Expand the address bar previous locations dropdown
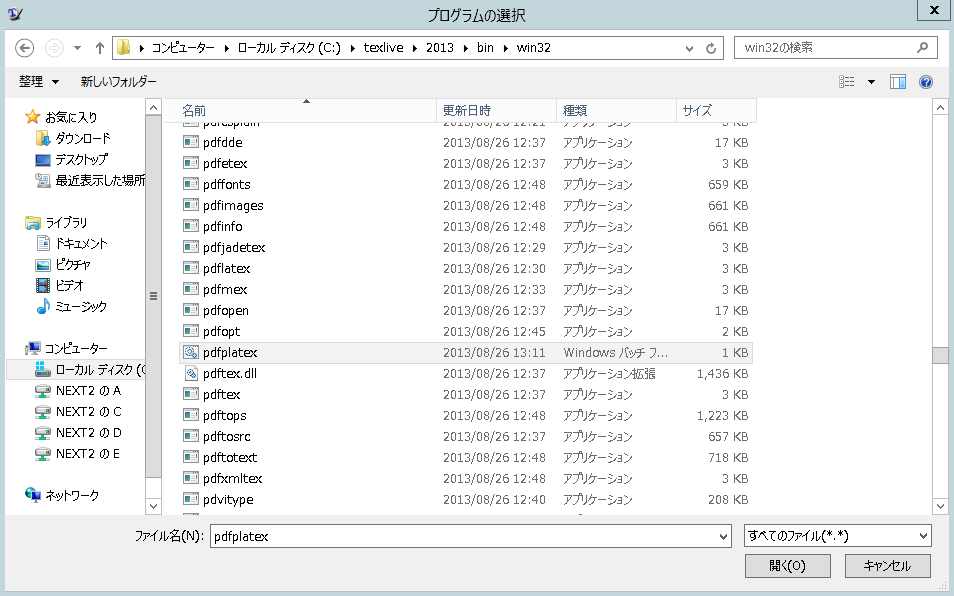This screenshot has width=954, height=596. tap(689, 48)
